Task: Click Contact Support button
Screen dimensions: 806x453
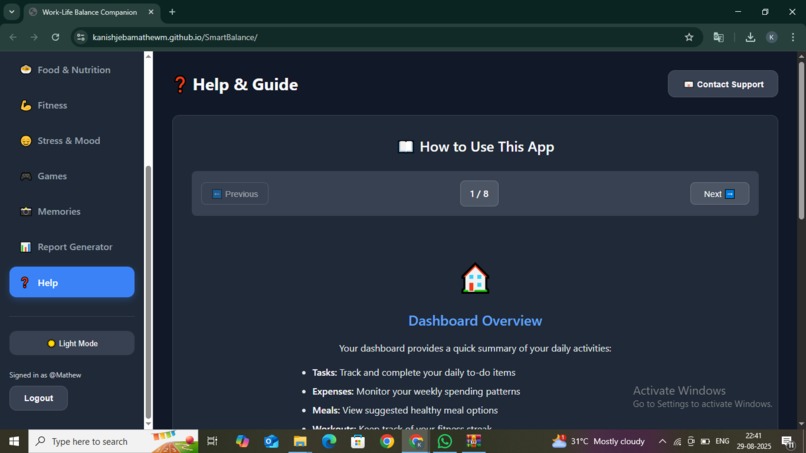Action: point(723,84)
